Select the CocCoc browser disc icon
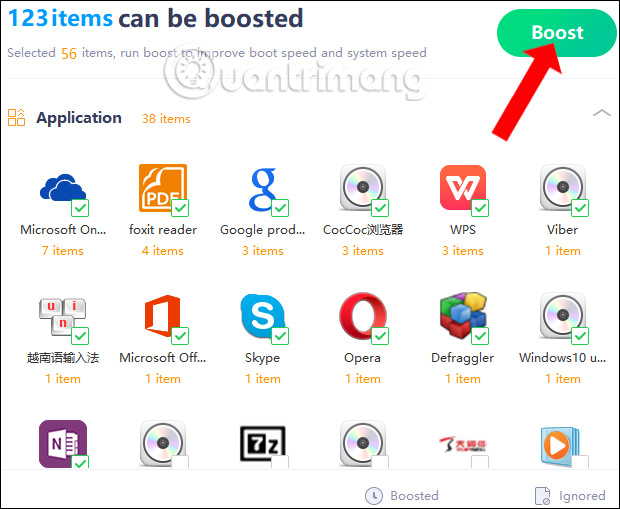 [363, 188]
